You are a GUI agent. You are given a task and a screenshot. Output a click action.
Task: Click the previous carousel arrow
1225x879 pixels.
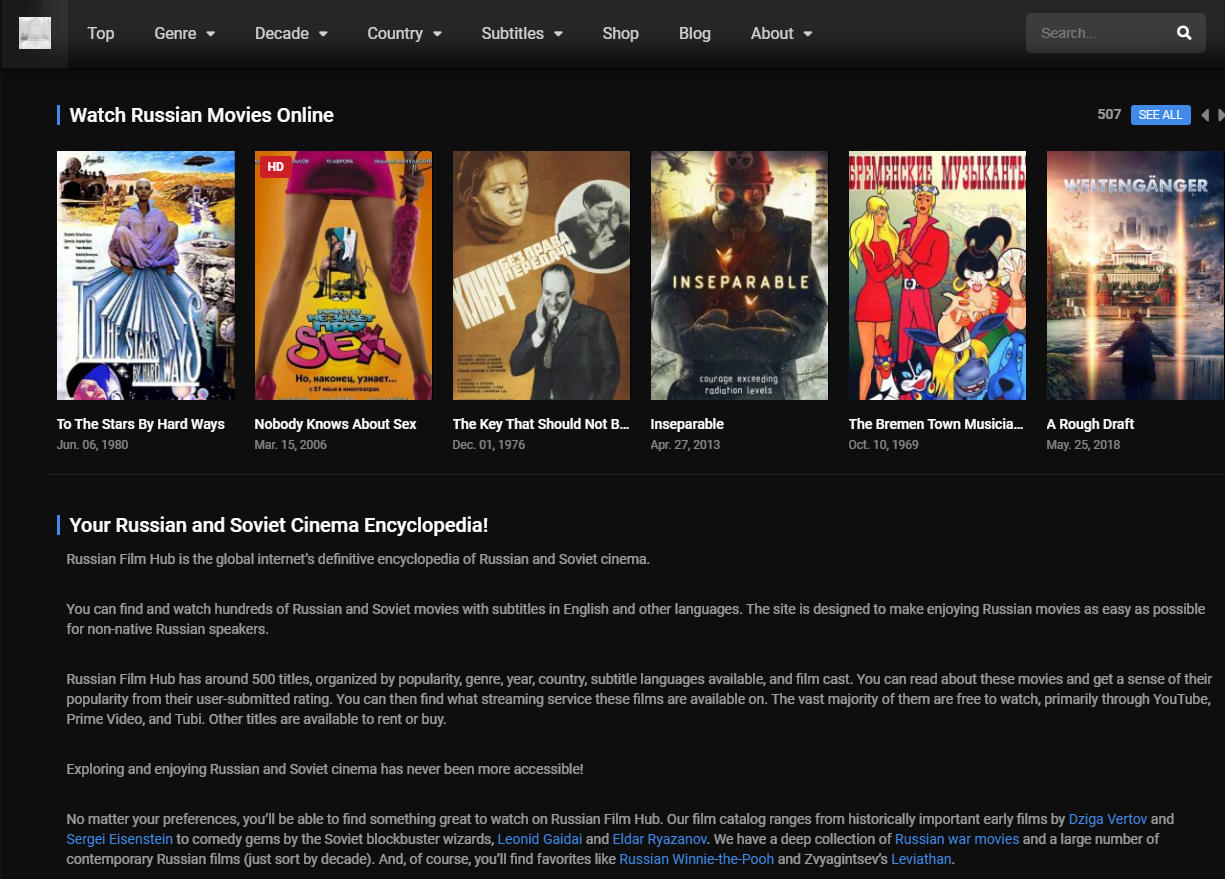(x=1204, y=115)
